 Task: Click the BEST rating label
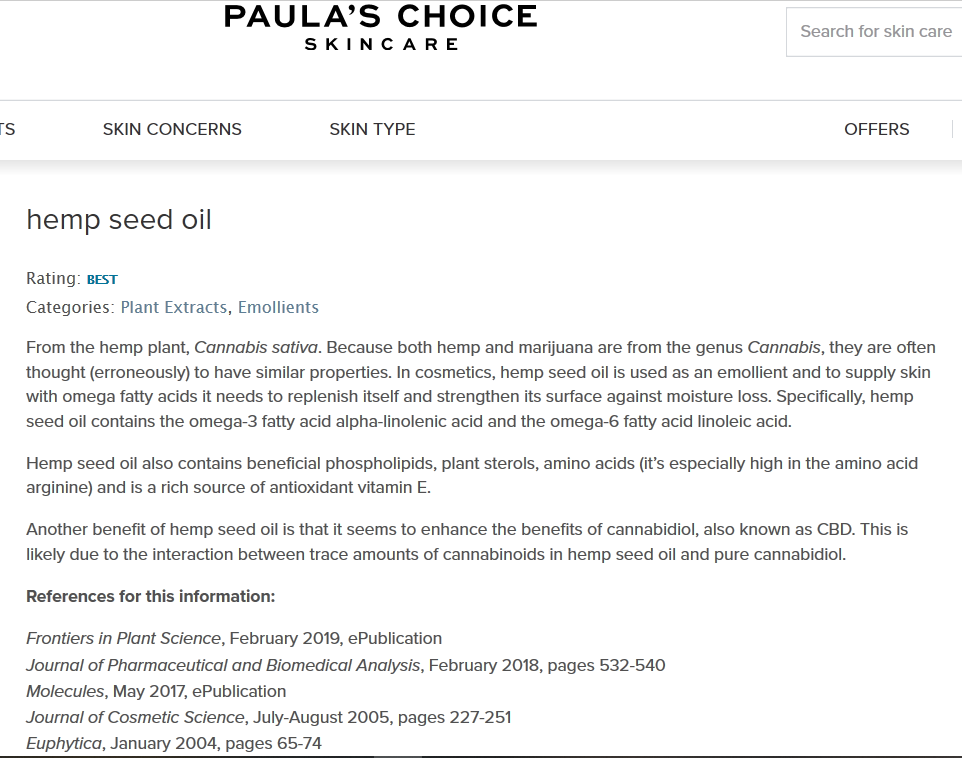point(102,280)
